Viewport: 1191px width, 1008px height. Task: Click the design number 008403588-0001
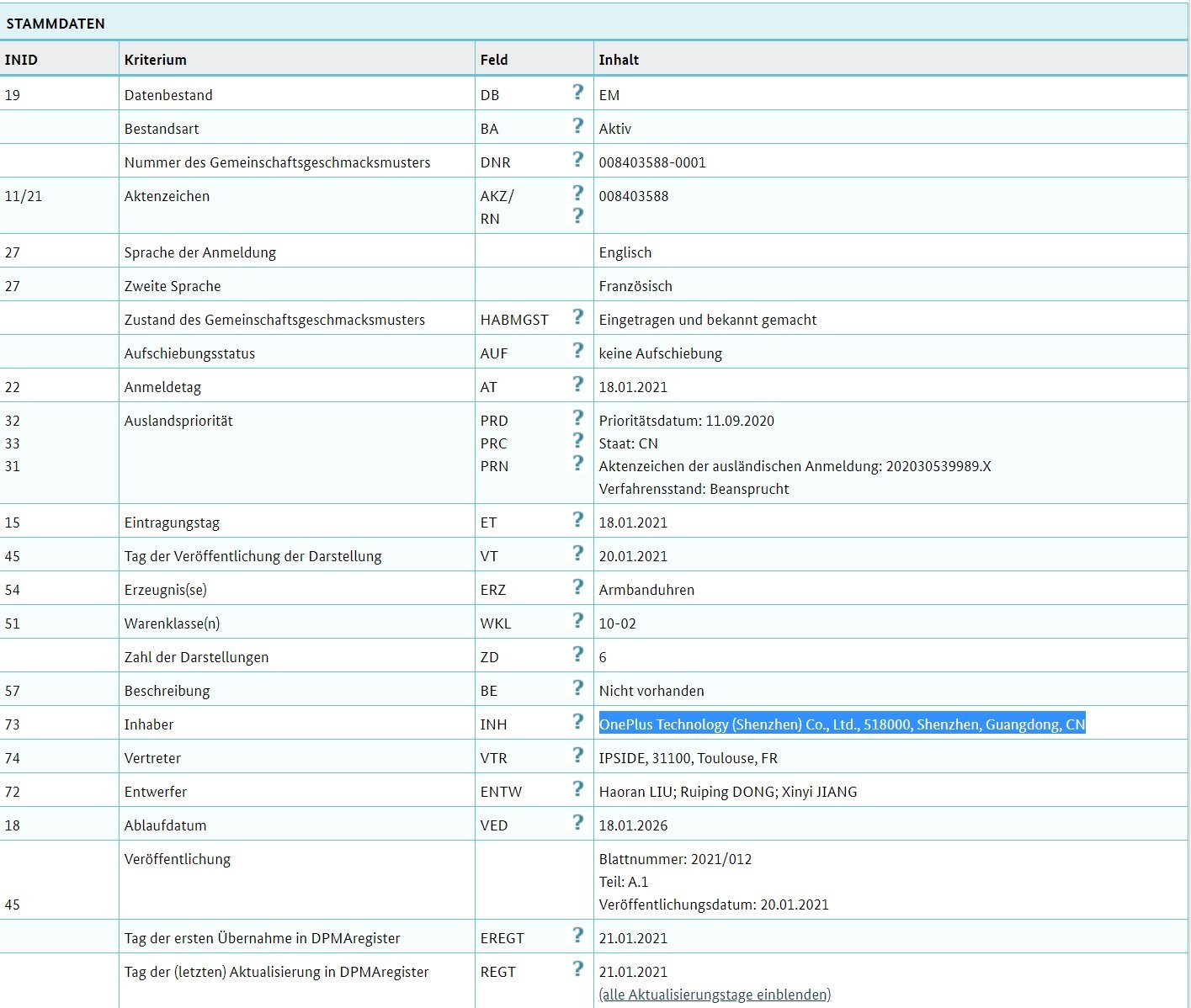click(x=652, y=162)
